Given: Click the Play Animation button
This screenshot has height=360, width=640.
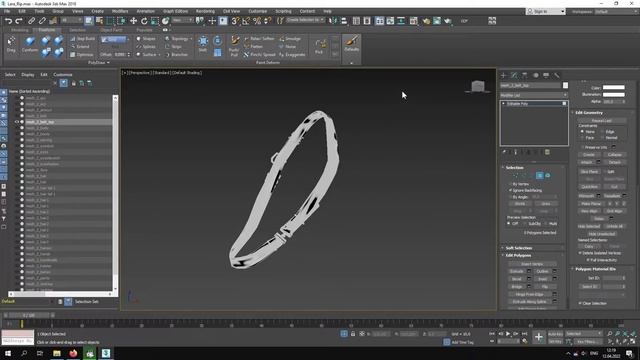Looking at the screenshot, I should [508, 334].
